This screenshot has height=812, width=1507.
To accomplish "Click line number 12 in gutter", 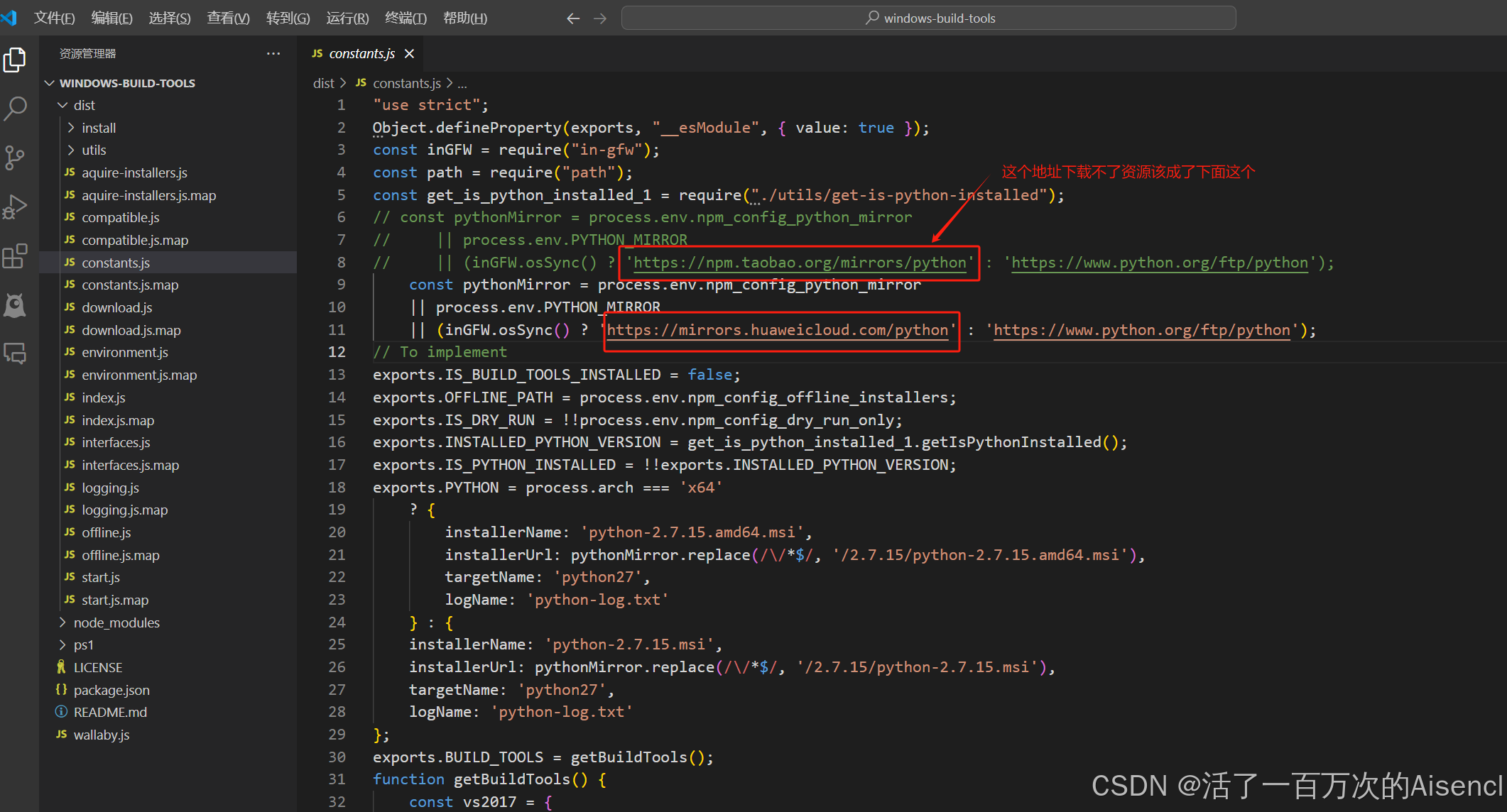I will click(337, 352).
